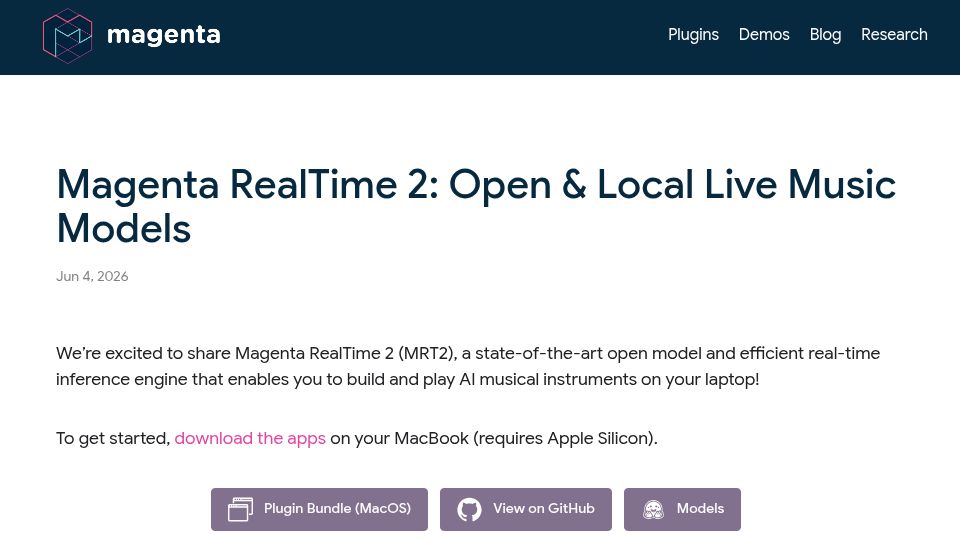The width and height of the screenshot is (960, 540).
Task: Click the GitHub octocat icon
Action: [x=469, y=509]
